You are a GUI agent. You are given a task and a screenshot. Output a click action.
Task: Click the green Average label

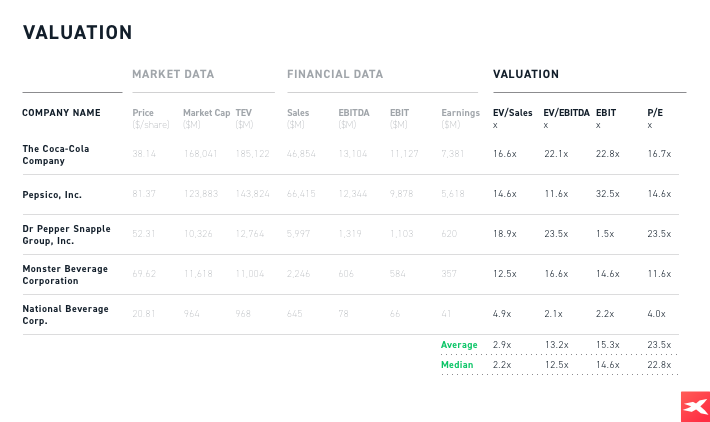click(459, 345)
